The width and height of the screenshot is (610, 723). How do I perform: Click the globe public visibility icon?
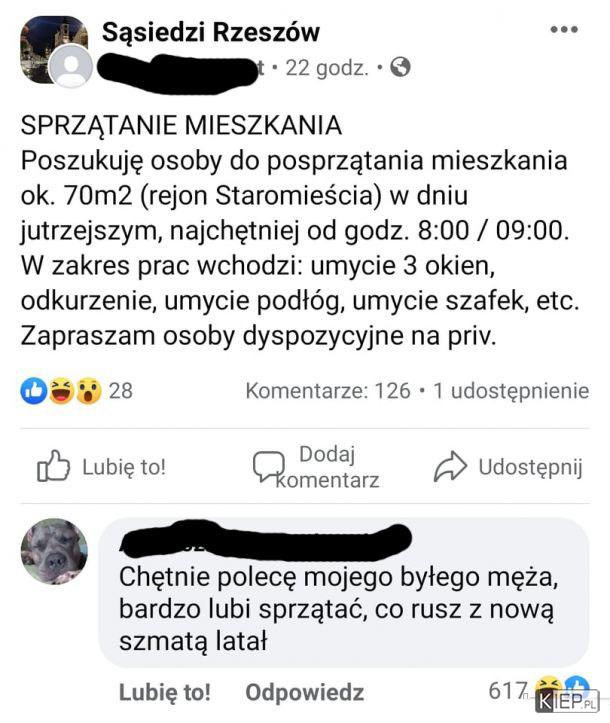(400, 67)
